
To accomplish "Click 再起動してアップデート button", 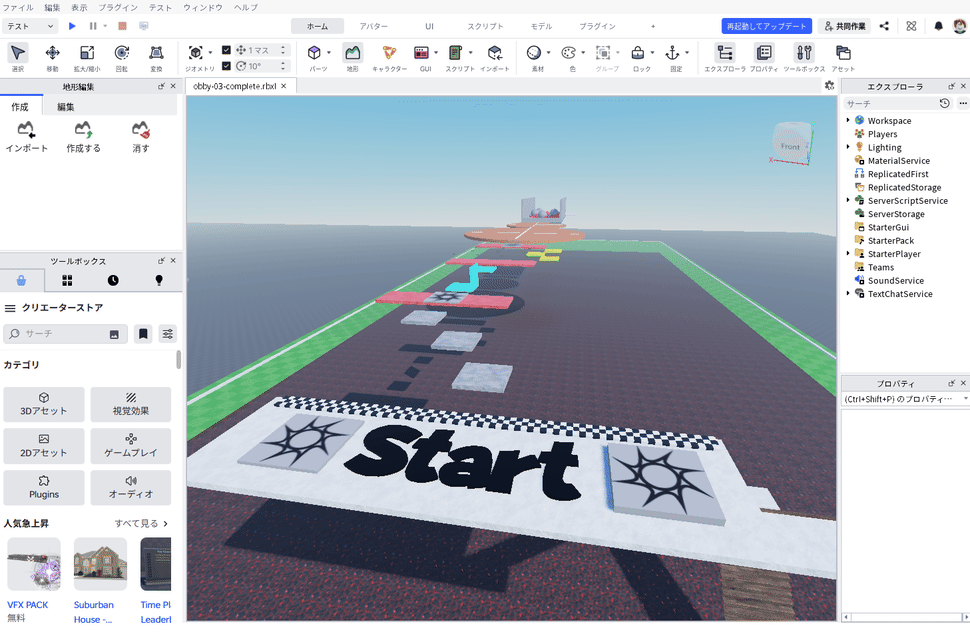I will point(766,26).
